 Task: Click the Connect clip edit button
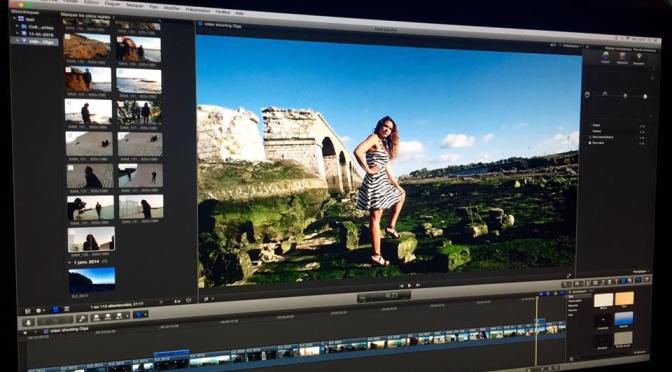[96, 318]
